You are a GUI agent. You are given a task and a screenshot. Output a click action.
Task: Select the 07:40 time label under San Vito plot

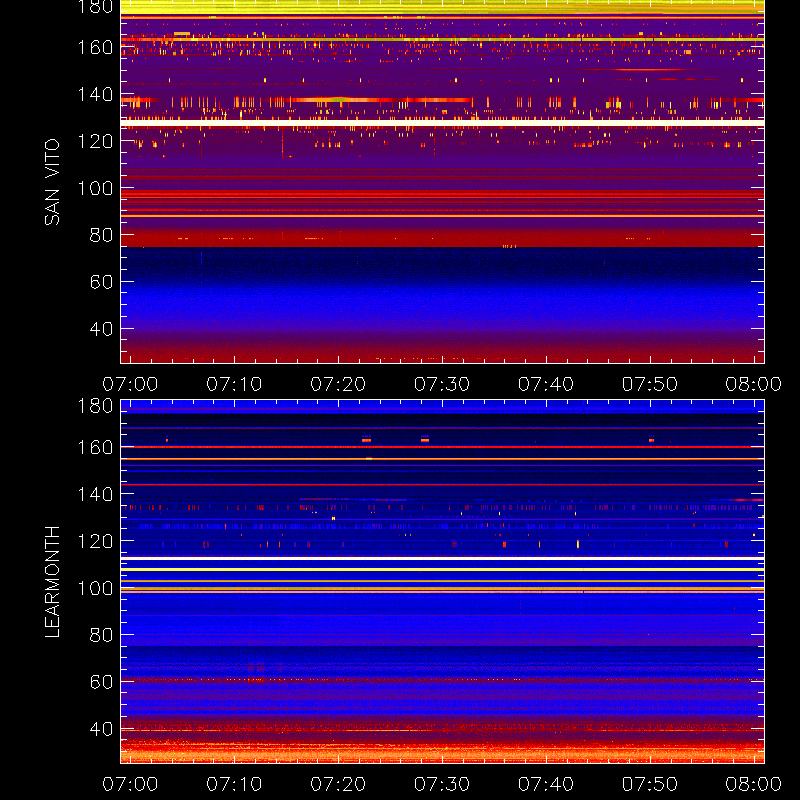tap(546, 384)
